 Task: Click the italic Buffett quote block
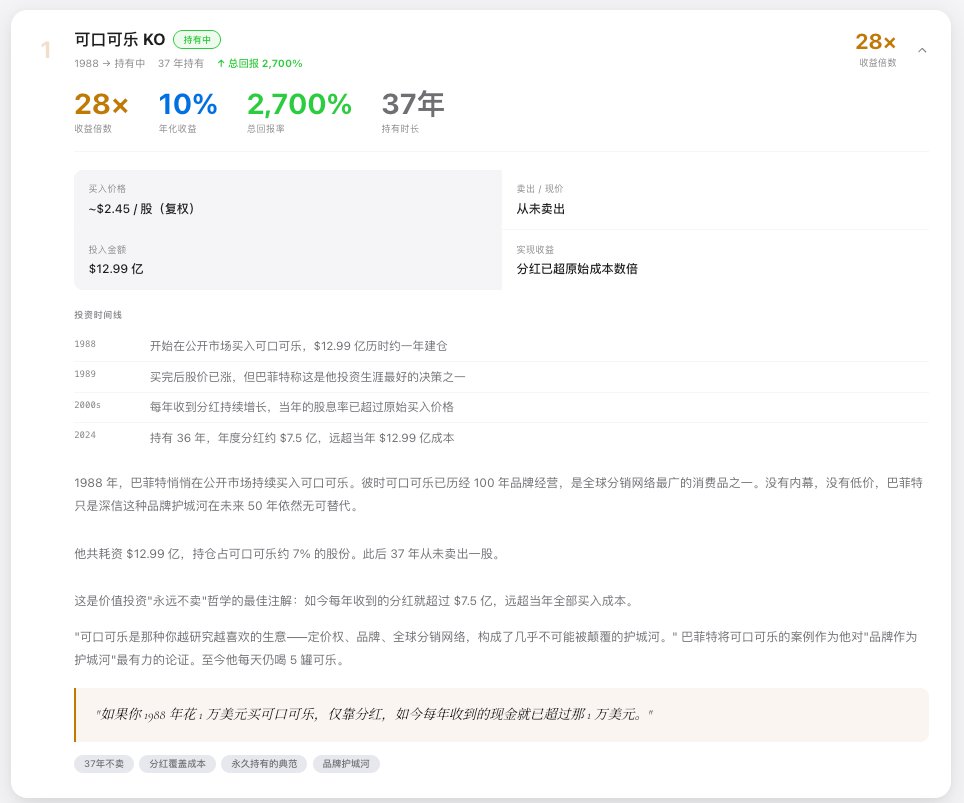point(501,714)
